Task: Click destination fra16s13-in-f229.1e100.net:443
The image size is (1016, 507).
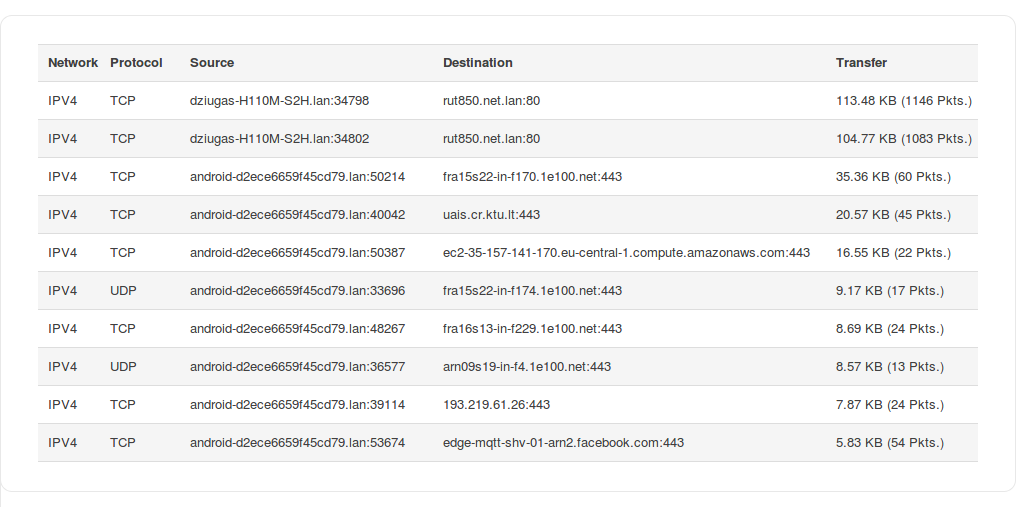Action: [532, 329]
